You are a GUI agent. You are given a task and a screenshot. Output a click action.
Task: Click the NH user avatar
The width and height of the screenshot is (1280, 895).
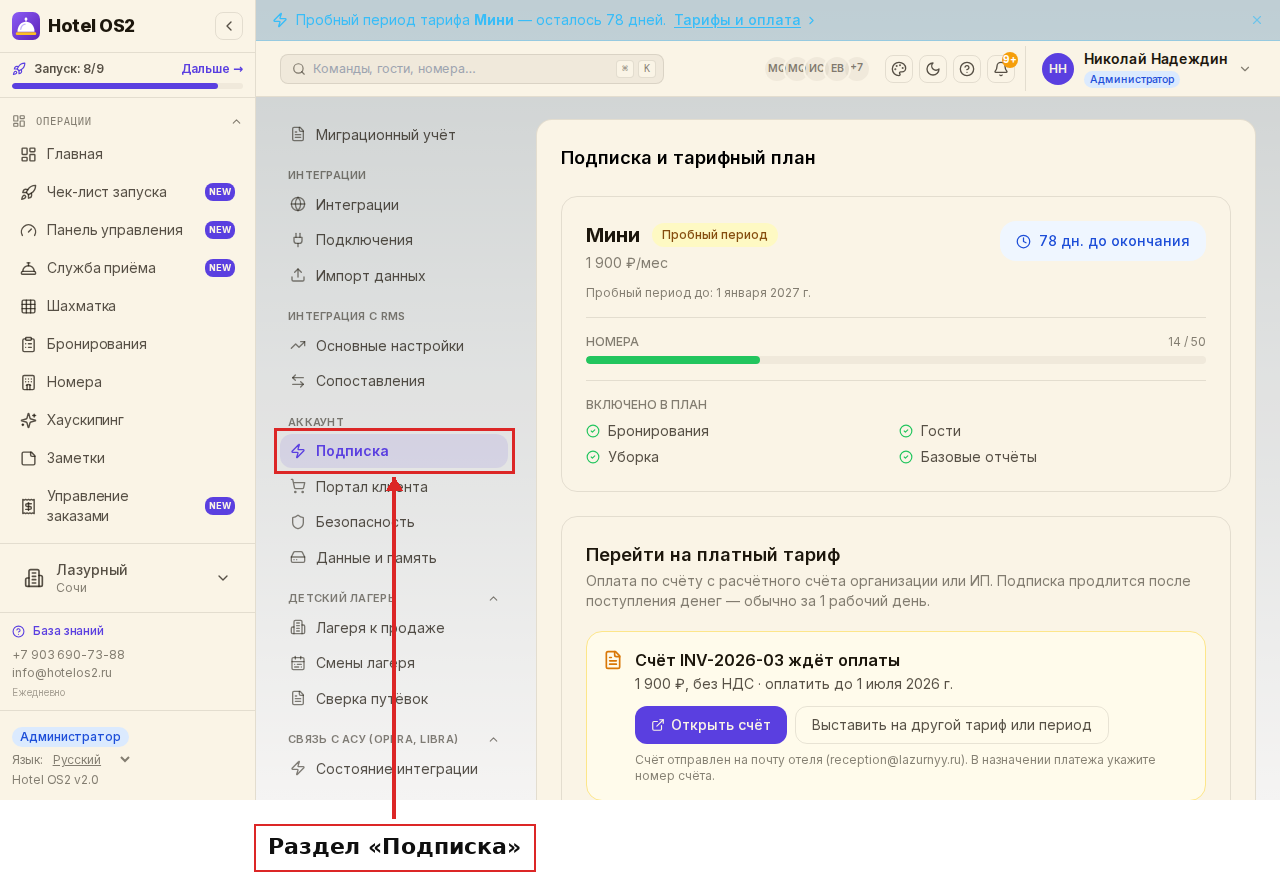pyautogui.click(x=1058, y=69)
